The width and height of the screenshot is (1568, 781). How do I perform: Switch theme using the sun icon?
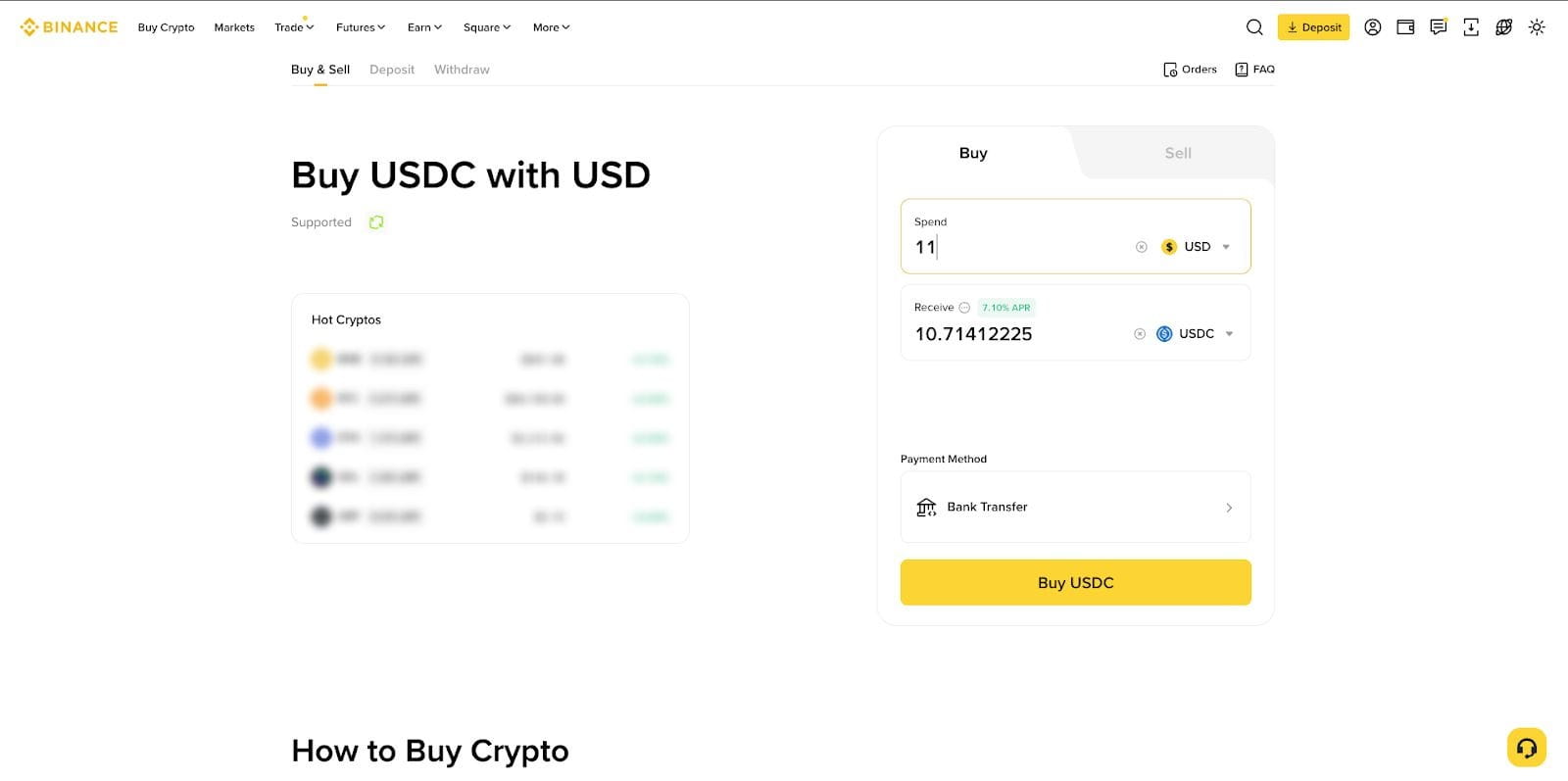[1536, 27]
